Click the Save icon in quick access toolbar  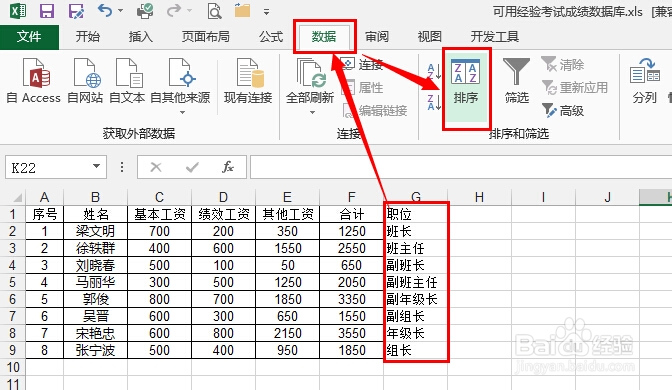(x=47, y=10)
